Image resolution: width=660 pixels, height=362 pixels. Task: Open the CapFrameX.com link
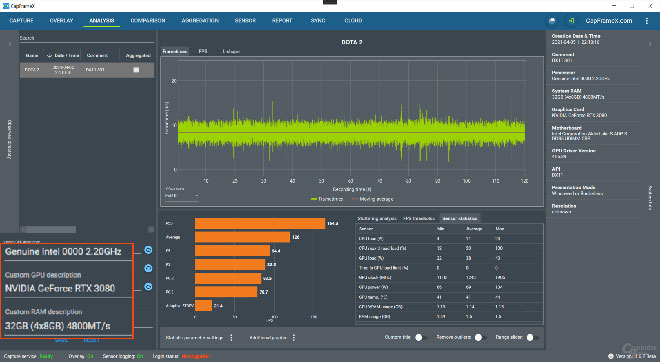[609, 21]
